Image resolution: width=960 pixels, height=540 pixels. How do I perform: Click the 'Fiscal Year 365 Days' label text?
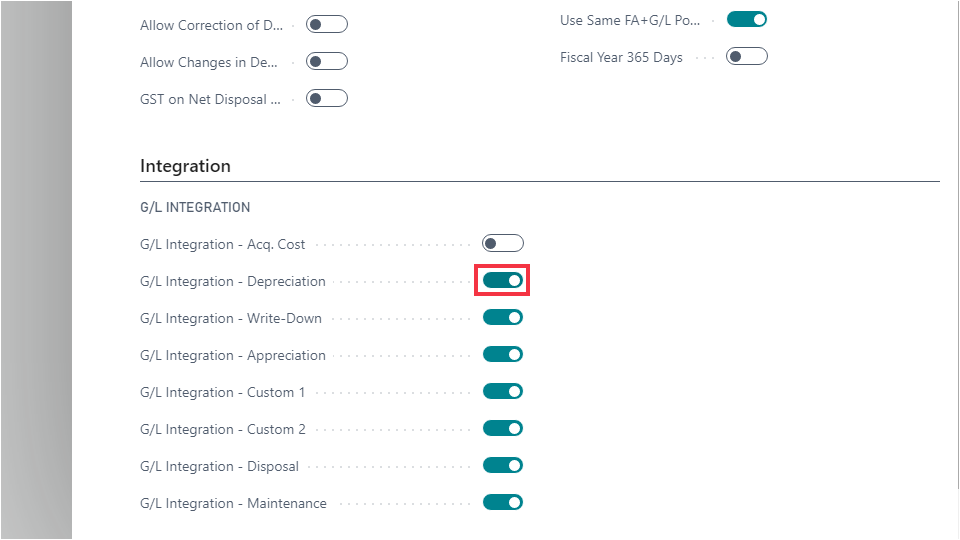coord(621,57)
